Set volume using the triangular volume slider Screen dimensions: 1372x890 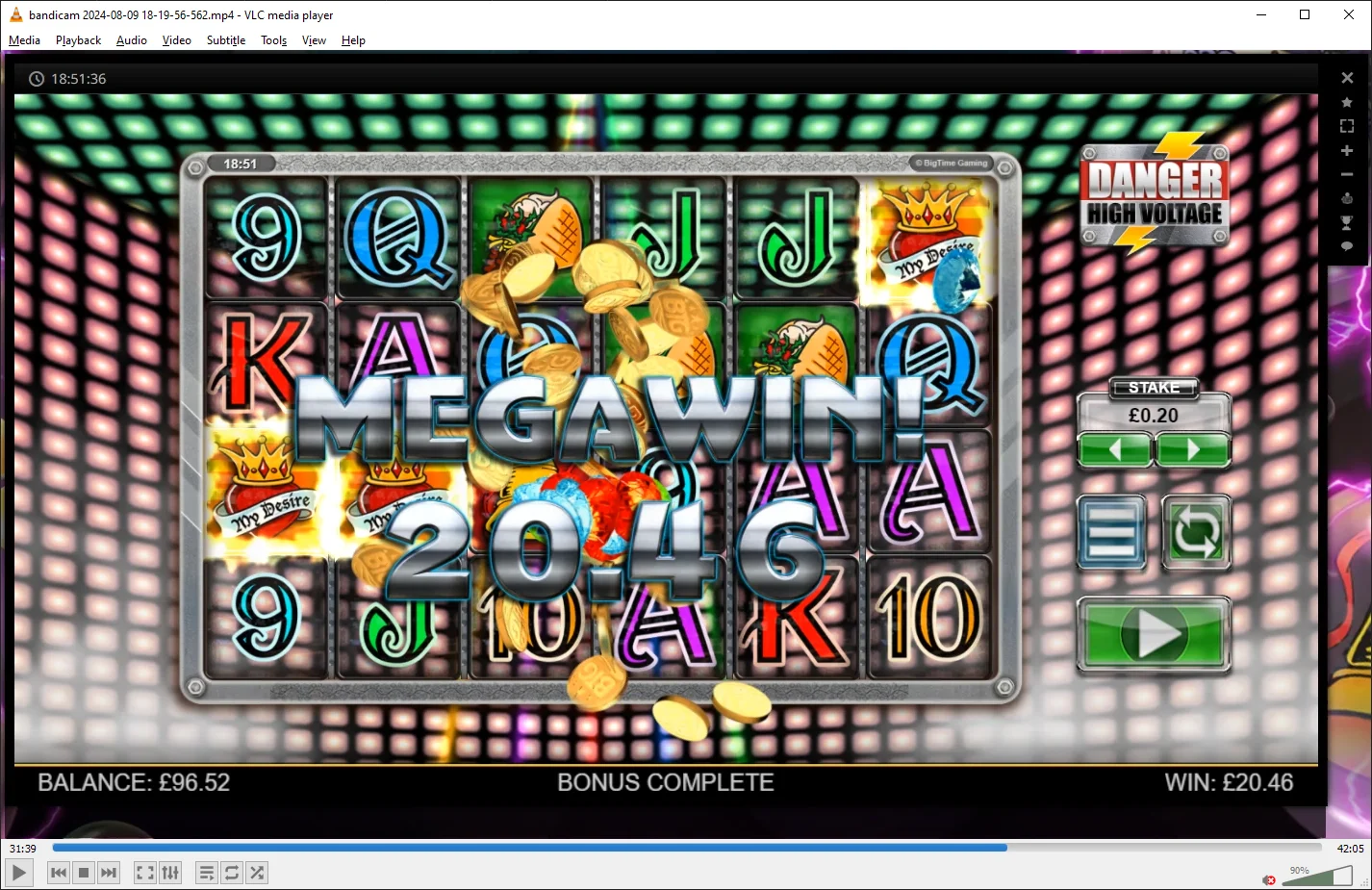pyautogui.click(x=1317, y=876)
